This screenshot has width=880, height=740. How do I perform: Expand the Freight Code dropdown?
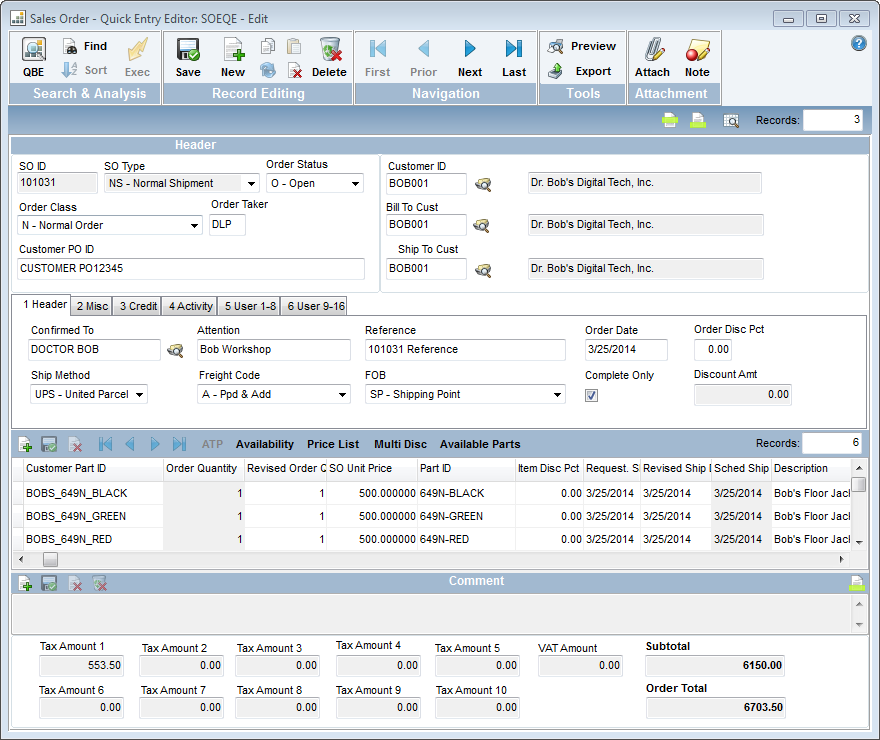342,394
